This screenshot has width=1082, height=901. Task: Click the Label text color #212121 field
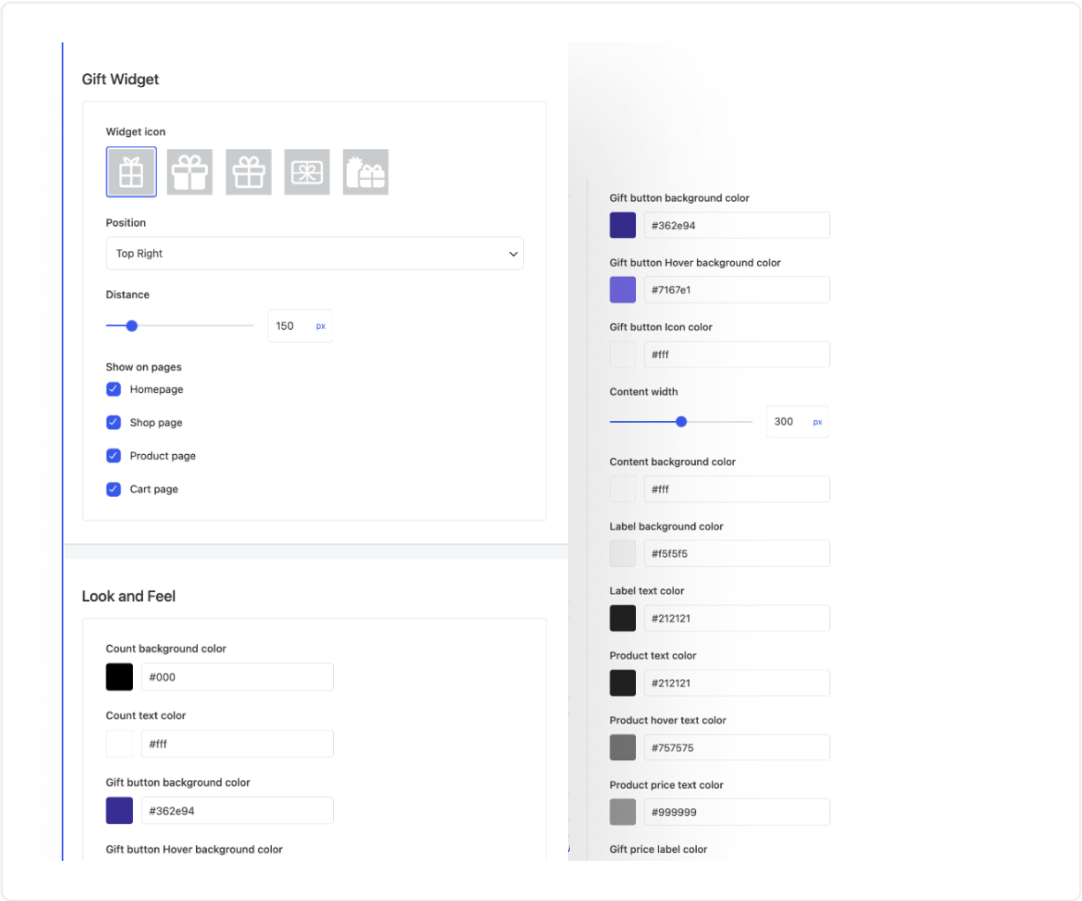[737, 618]
